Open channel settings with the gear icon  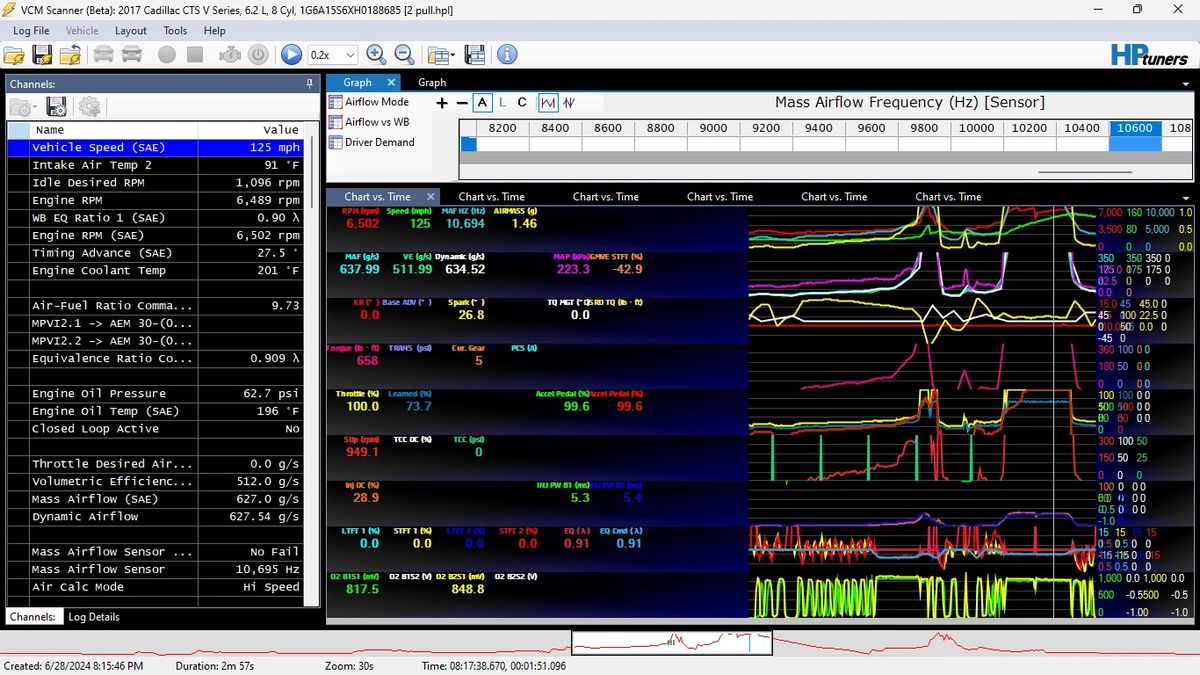90,106
